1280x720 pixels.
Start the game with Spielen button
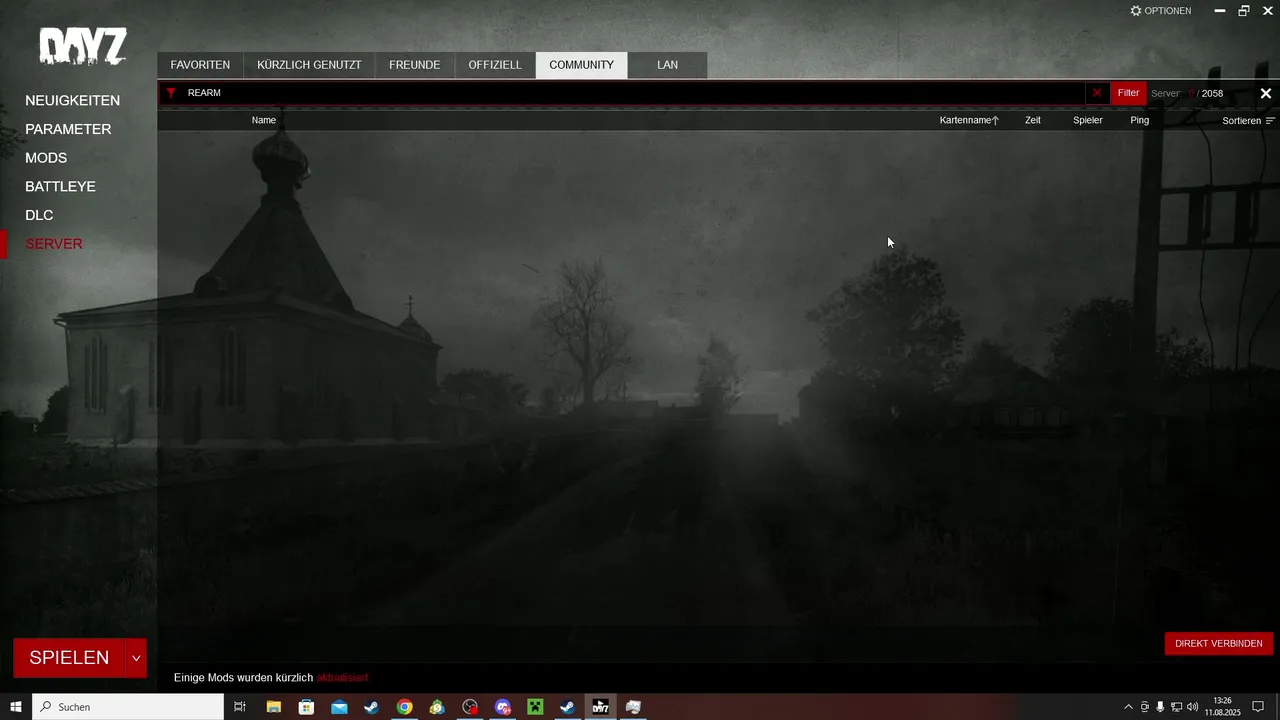click(x=69, y=658)
